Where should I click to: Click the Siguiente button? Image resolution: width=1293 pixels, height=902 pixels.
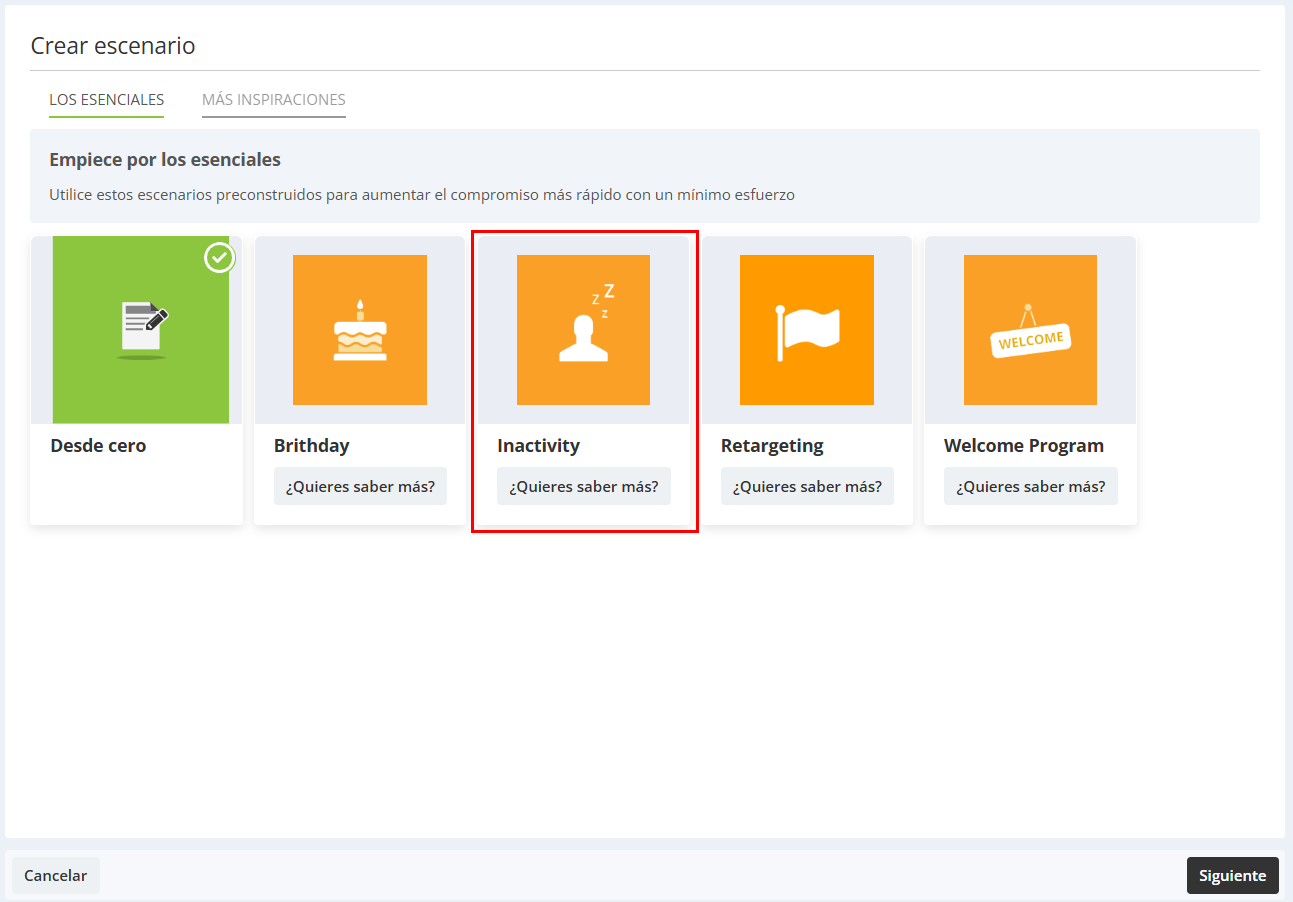1232,875
